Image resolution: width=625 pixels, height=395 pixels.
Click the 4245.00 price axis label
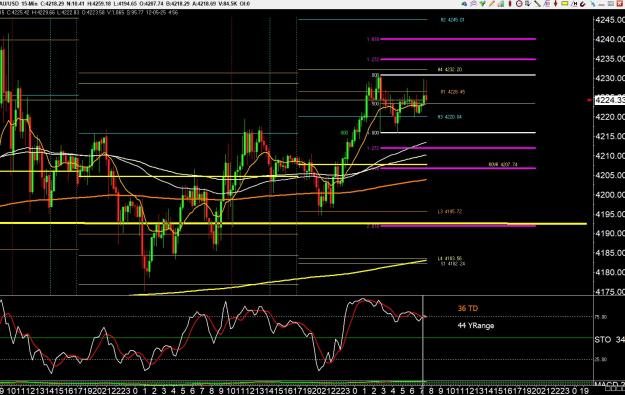click(x=609, y=20)
